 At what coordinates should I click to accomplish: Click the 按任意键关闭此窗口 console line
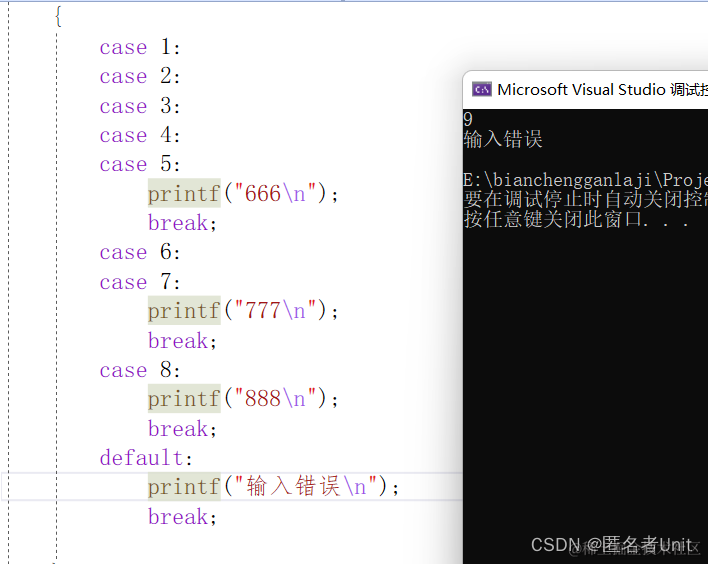tap(576, 219)
